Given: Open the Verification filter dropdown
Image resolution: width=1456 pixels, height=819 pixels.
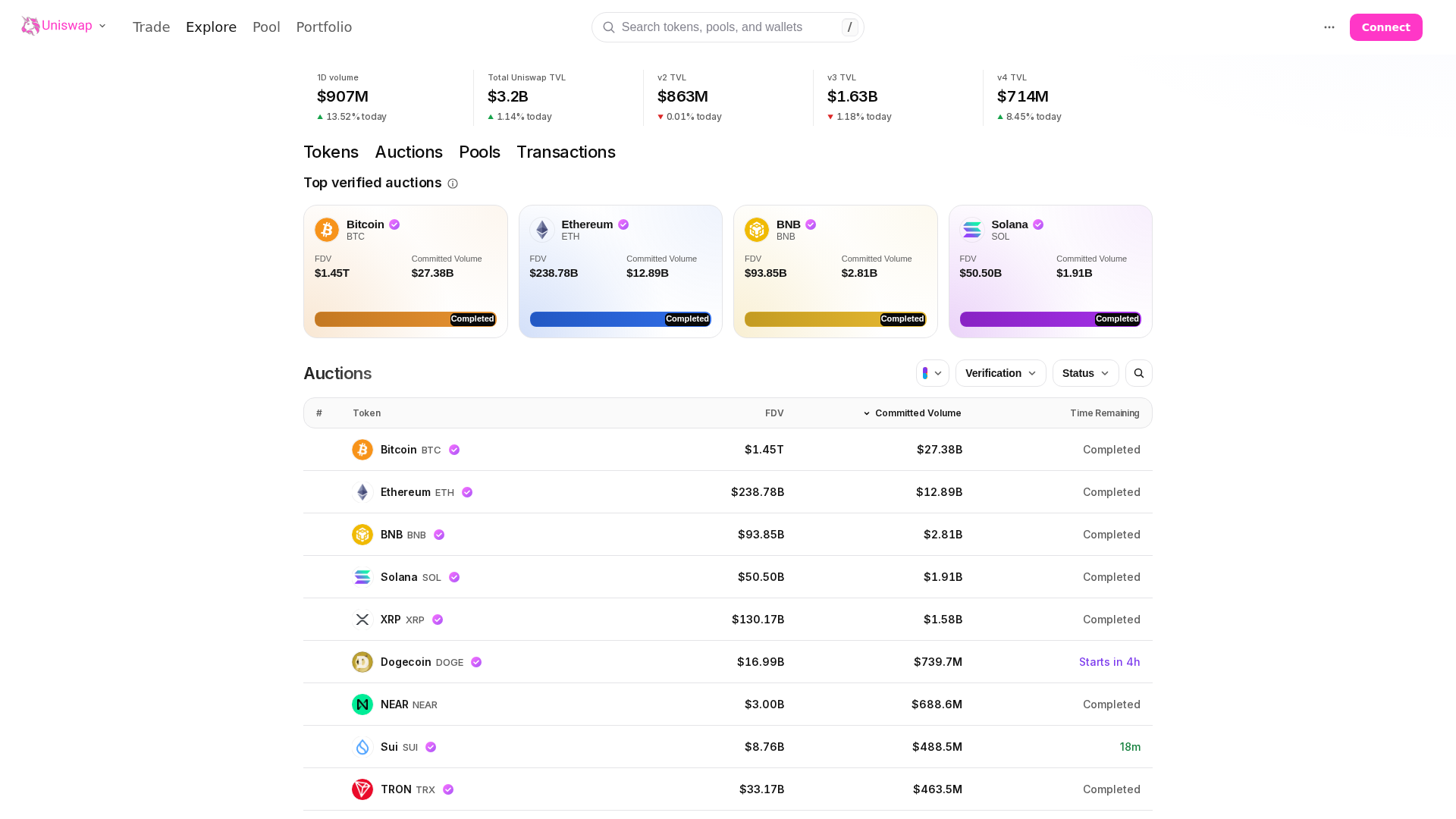Looking at the screenshot, I should [x=1001, y=373].
